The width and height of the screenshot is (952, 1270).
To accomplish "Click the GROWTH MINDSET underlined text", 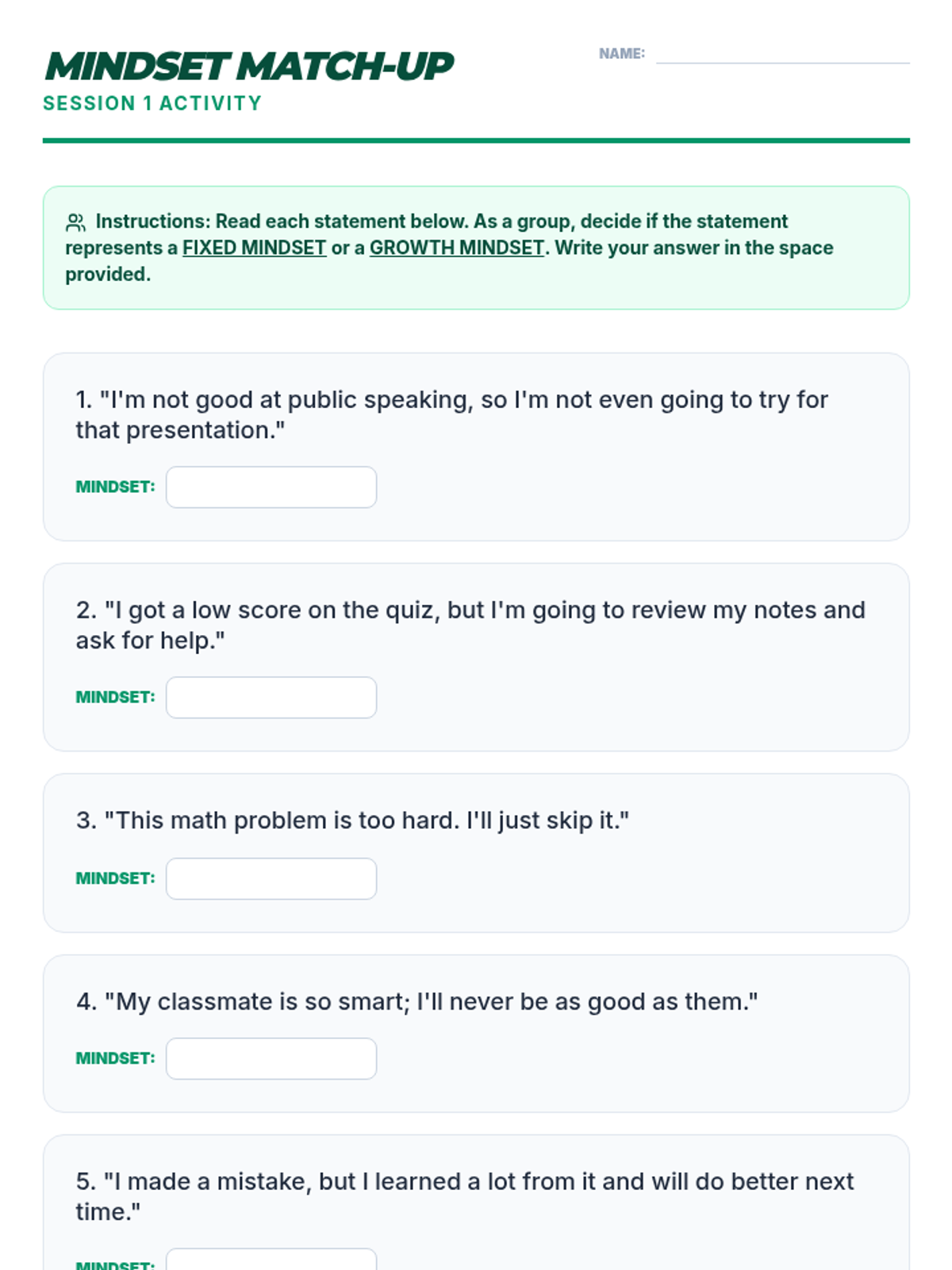I will click(457, 248).
